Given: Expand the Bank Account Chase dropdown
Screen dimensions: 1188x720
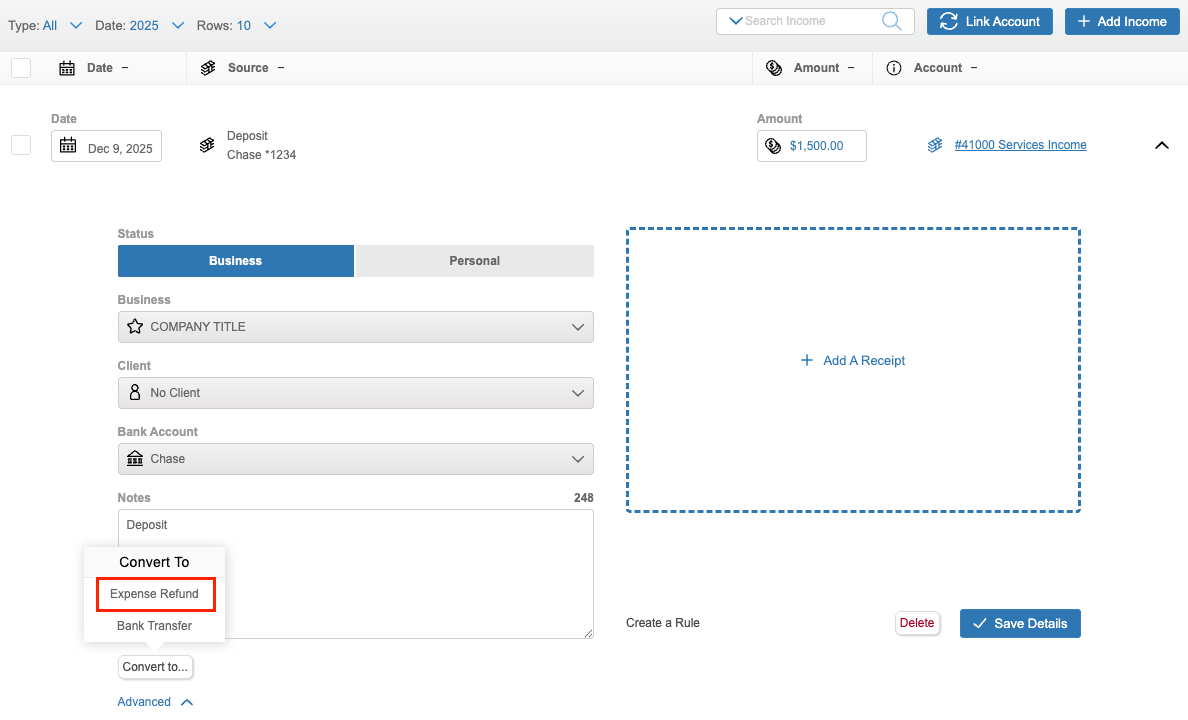Looking at the screenshot, I should pyautogui.click(x=355, y=459).
